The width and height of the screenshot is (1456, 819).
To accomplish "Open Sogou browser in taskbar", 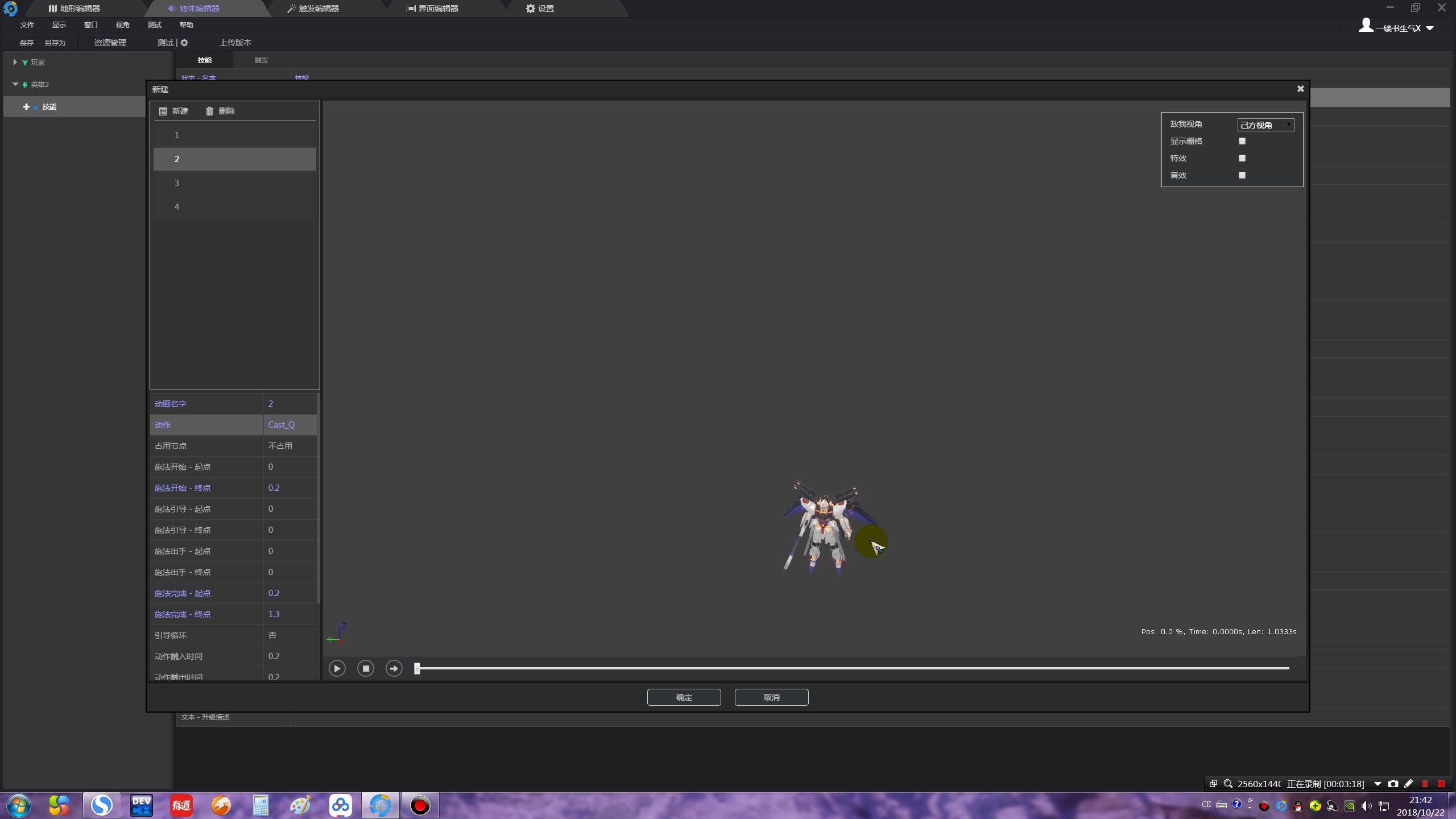I will click(102, 806).
